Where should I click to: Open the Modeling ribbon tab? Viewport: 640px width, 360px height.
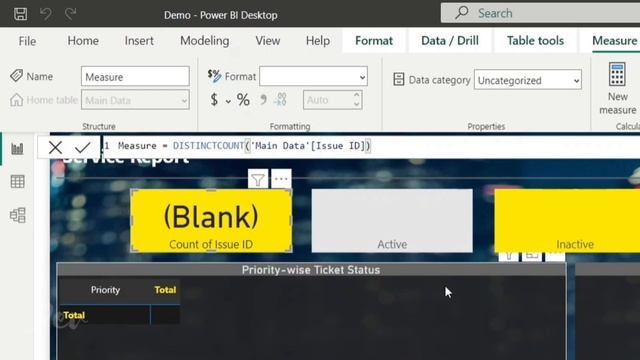coord(204,41)
